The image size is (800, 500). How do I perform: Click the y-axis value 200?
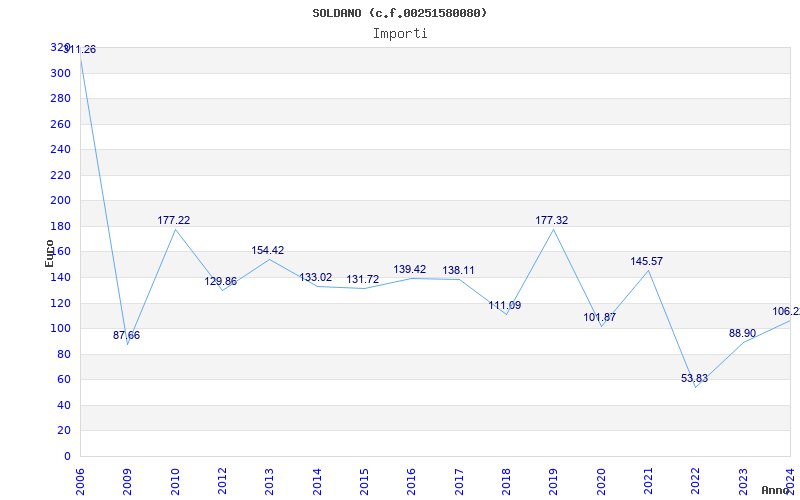[x=60, y=201]
